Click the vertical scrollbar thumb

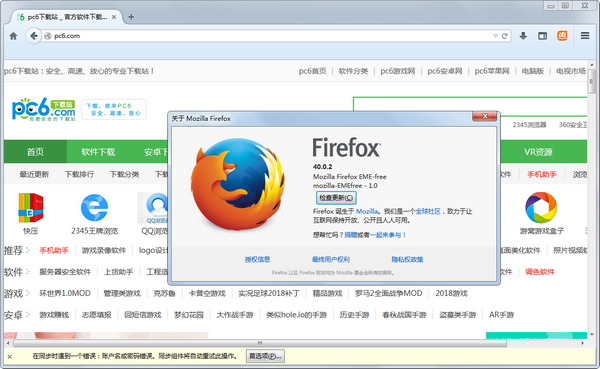pyautogui.click(x=592, y=81)
